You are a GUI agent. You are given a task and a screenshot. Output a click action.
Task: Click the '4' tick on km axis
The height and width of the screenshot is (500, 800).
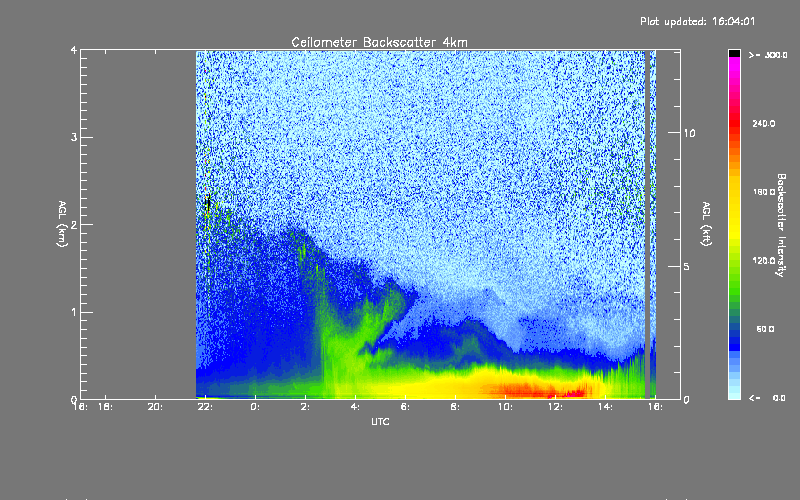[74, 51]
